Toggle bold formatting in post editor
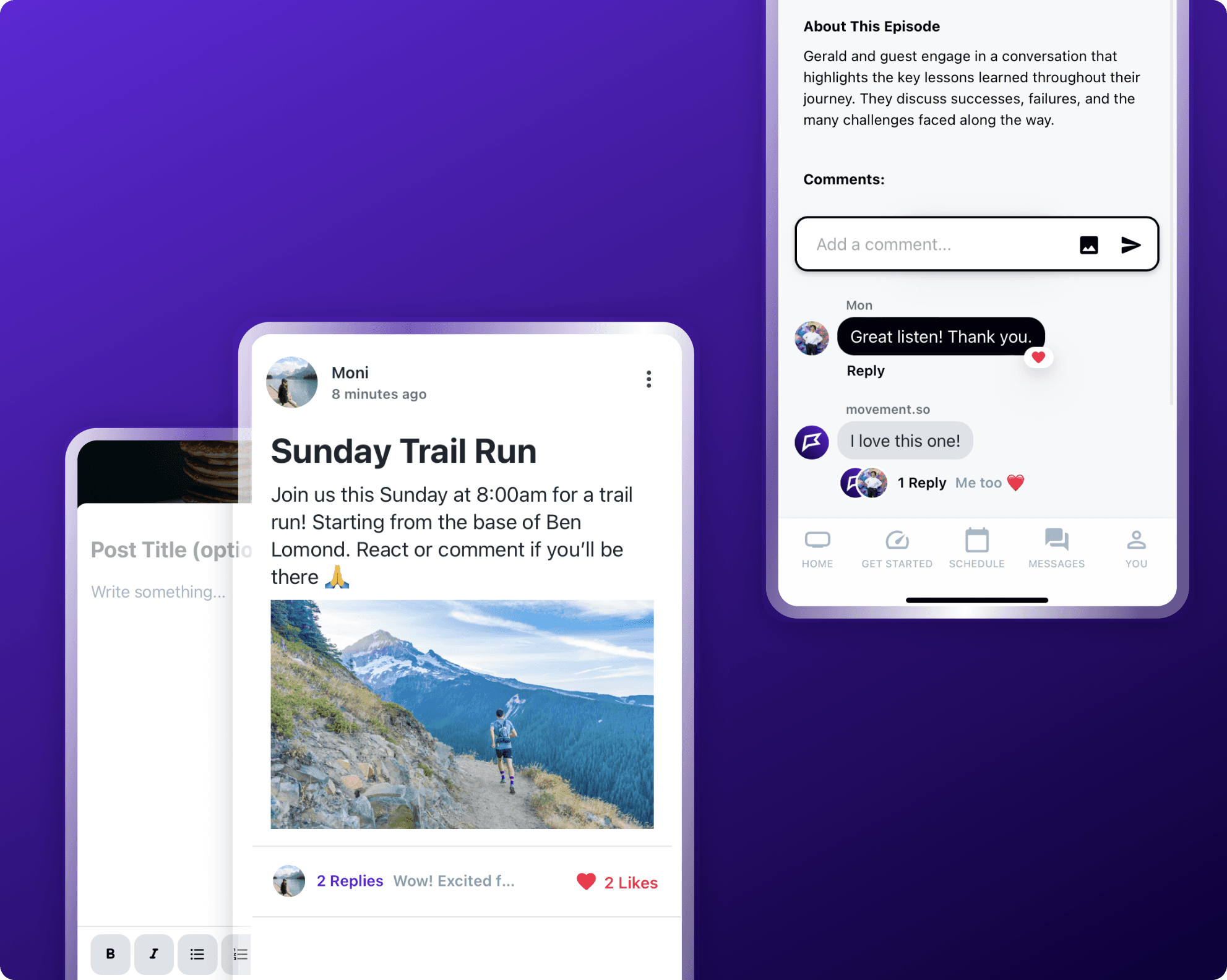Image resolution: width=1227 pixels, height=980 pixels. (110, 953)
